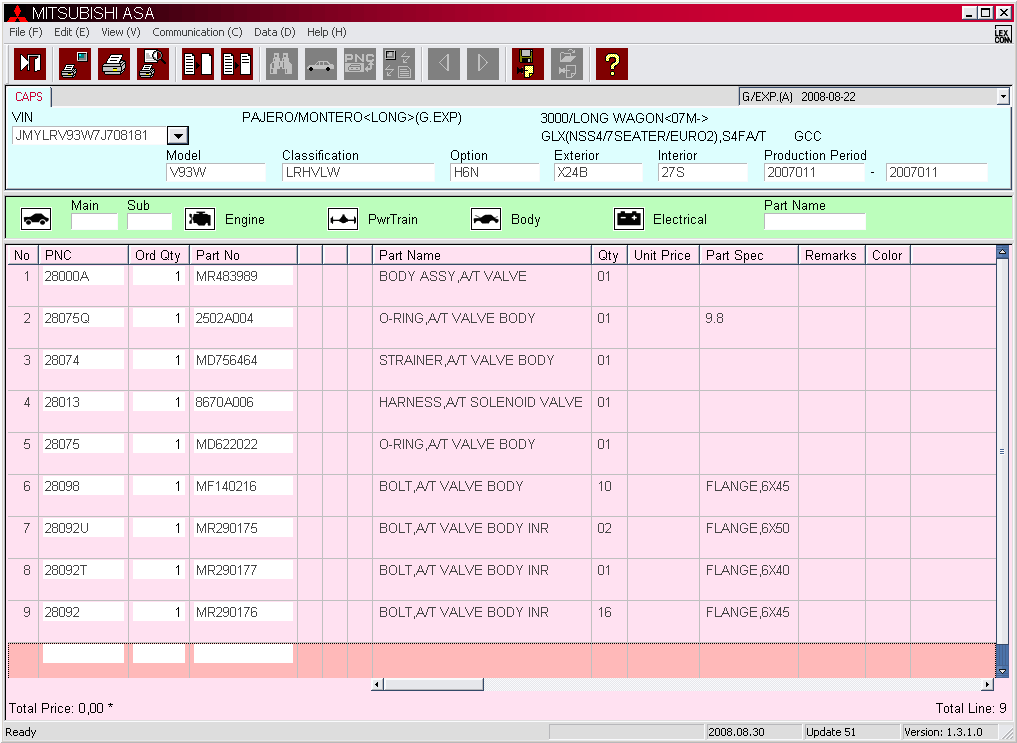Click the LEX COM logo icon
This screenshot has width=1017, height=743.
tap(1002, 35)
